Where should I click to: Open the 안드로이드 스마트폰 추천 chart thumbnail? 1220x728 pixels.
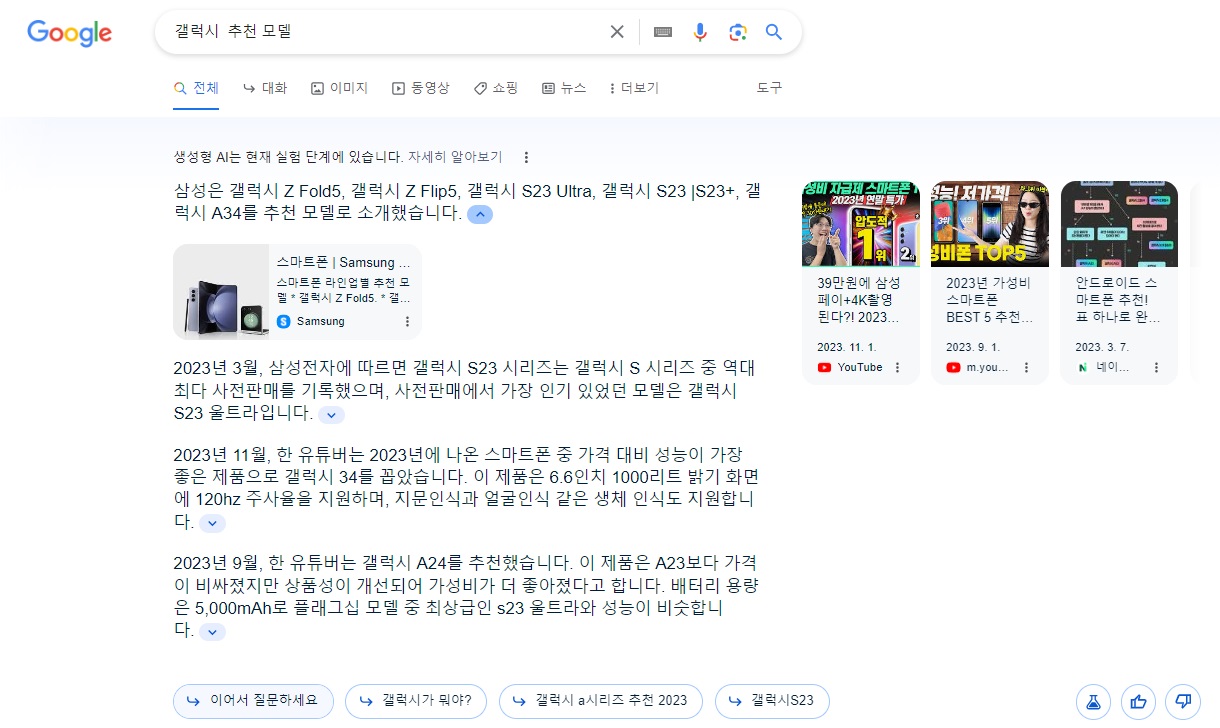(x=1119, y=224)
